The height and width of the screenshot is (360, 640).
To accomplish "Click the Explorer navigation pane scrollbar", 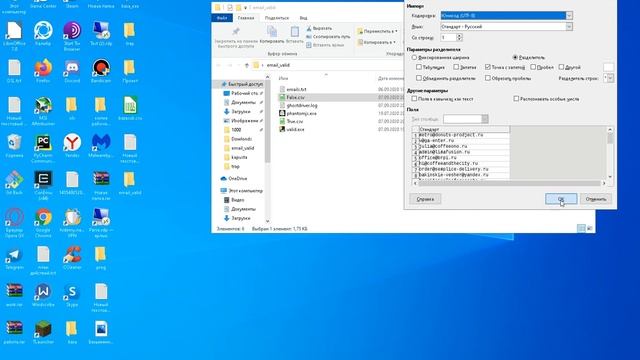I will click(267, 149).
